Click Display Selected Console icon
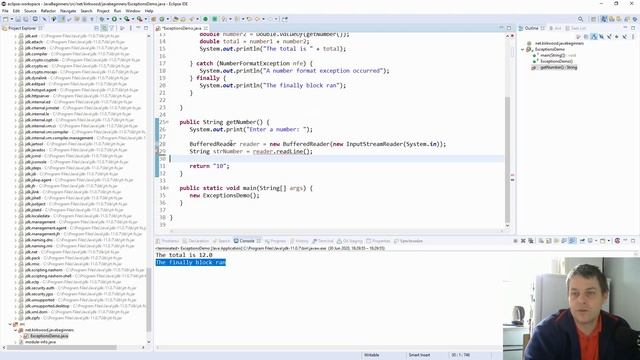640x360 pixels. 590,241
